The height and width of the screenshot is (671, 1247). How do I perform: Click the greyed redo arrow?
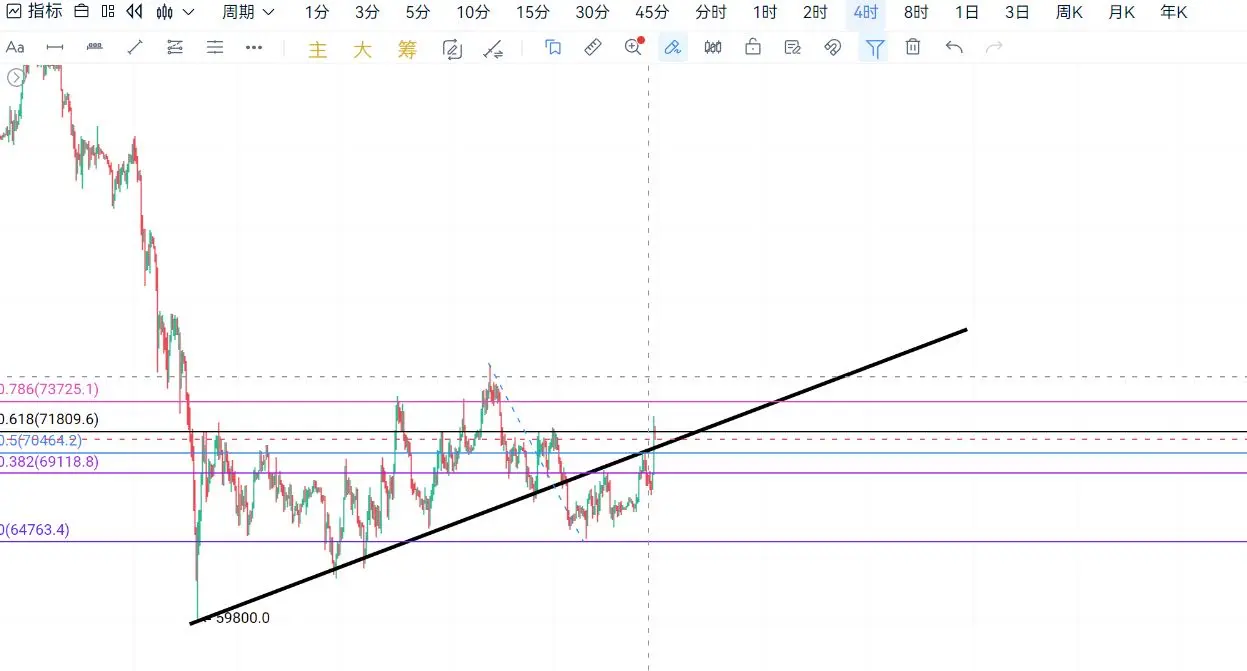(994, 47)
